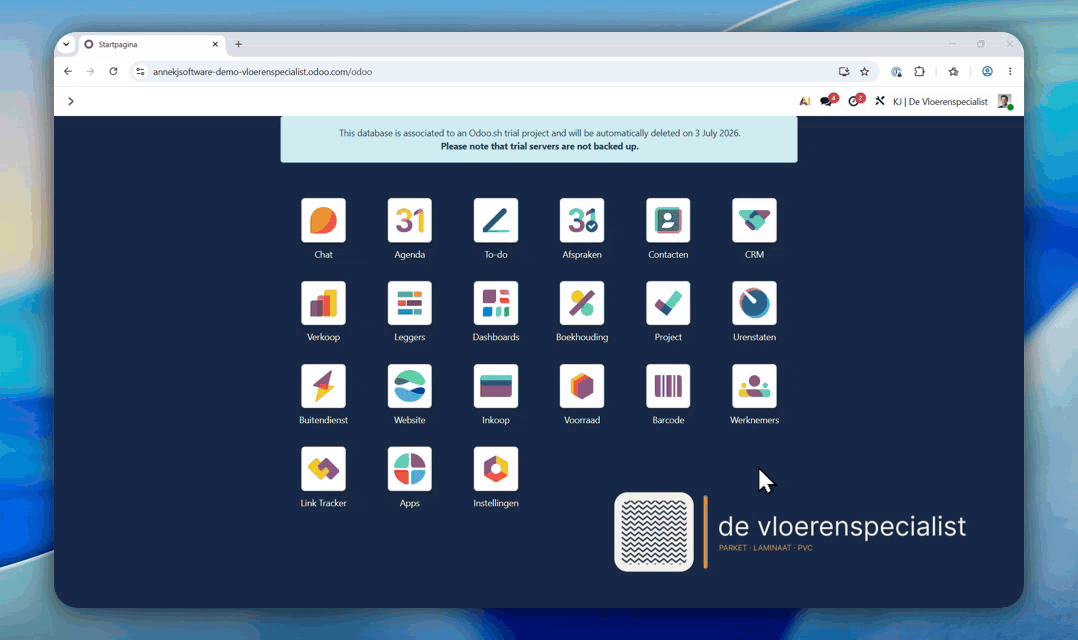
Task: Open the Website app
Action: [x=410, y=386]
